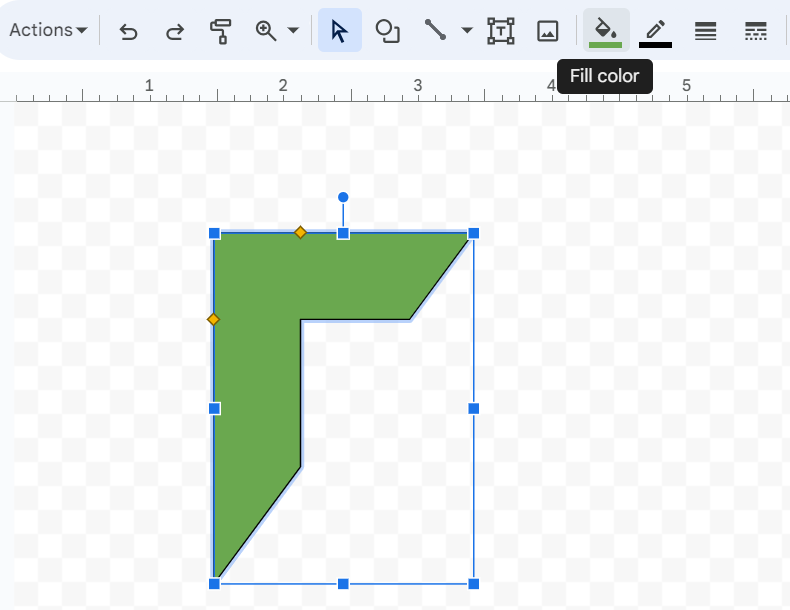Insert a Text box

[501, 31]
